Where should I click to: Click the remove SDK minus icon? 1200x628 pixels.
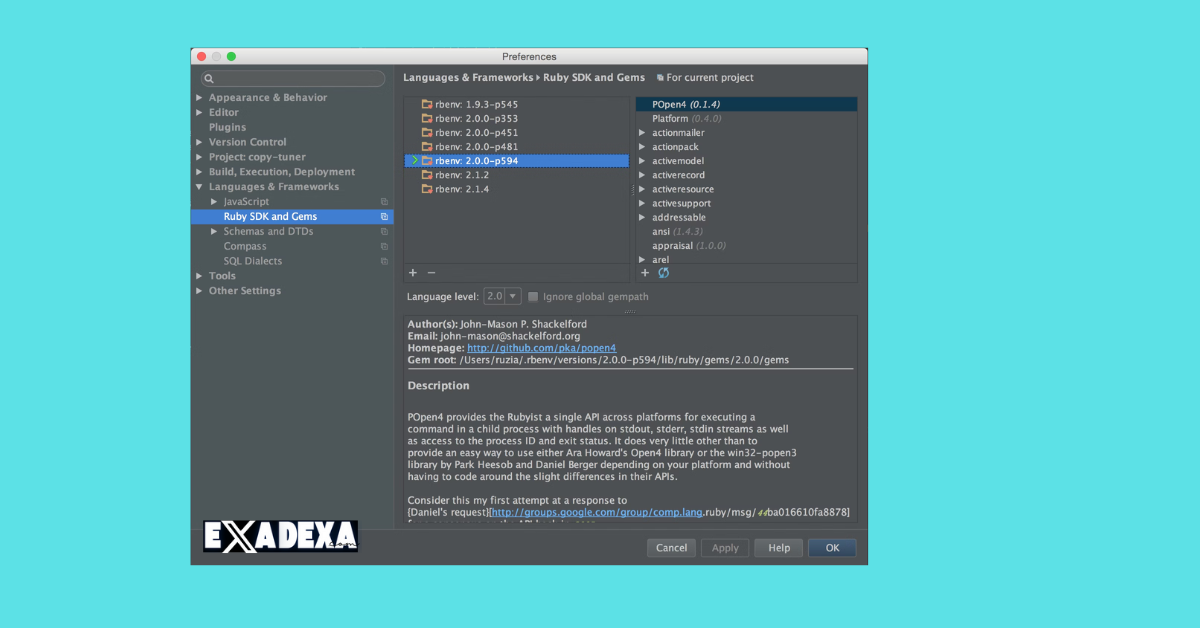(432, 273)
